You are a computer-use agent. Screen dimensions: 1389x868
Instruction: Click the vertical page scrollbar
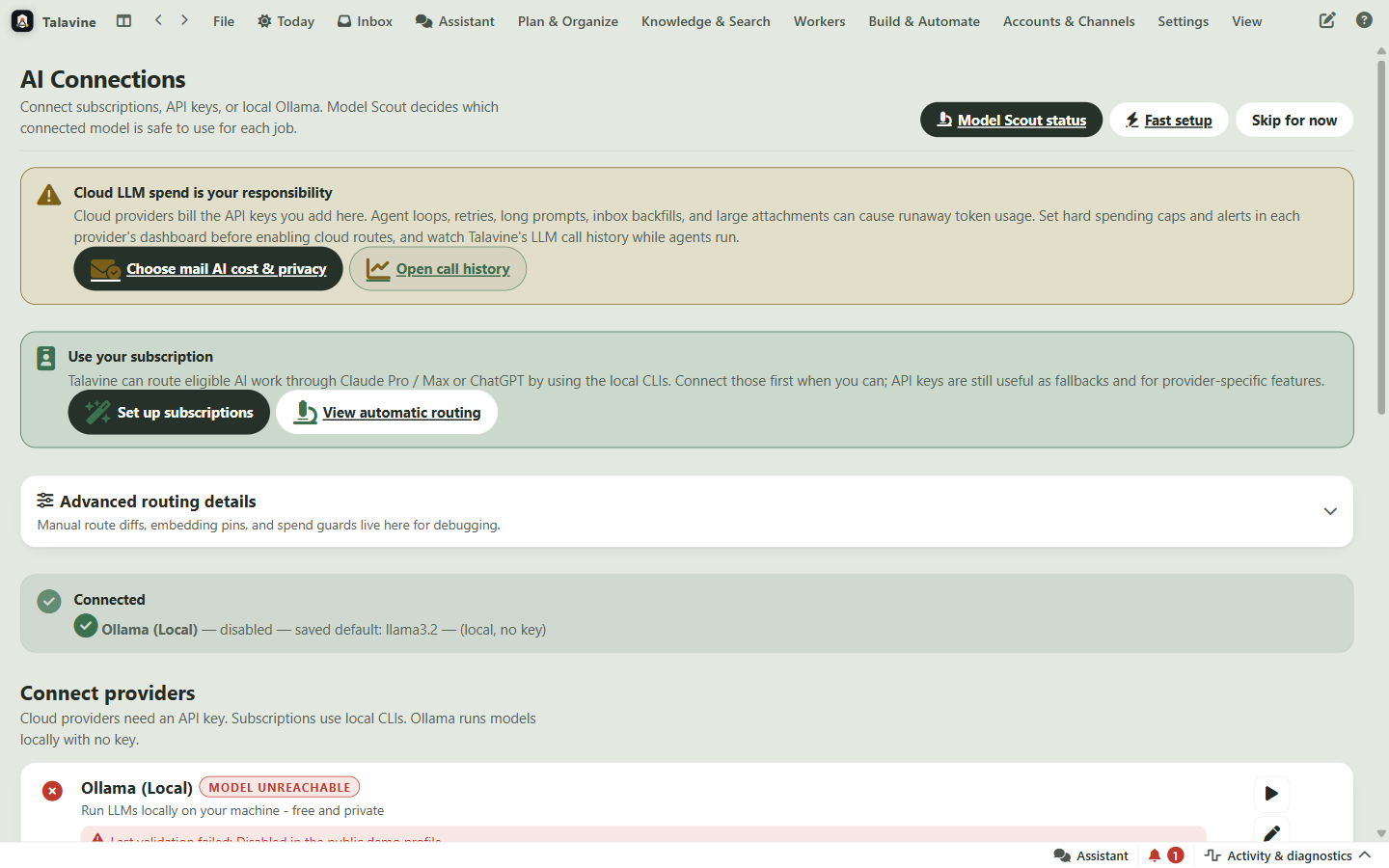coord(1381,238)
